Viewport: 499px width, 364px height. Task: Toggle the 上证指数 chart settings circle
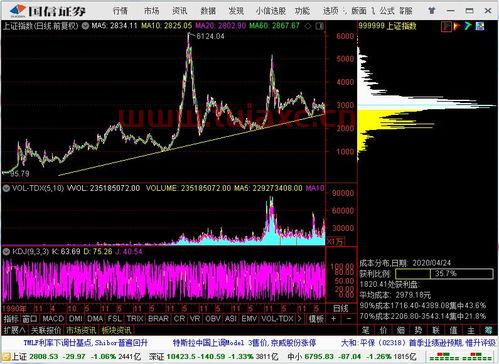point(85,26)
